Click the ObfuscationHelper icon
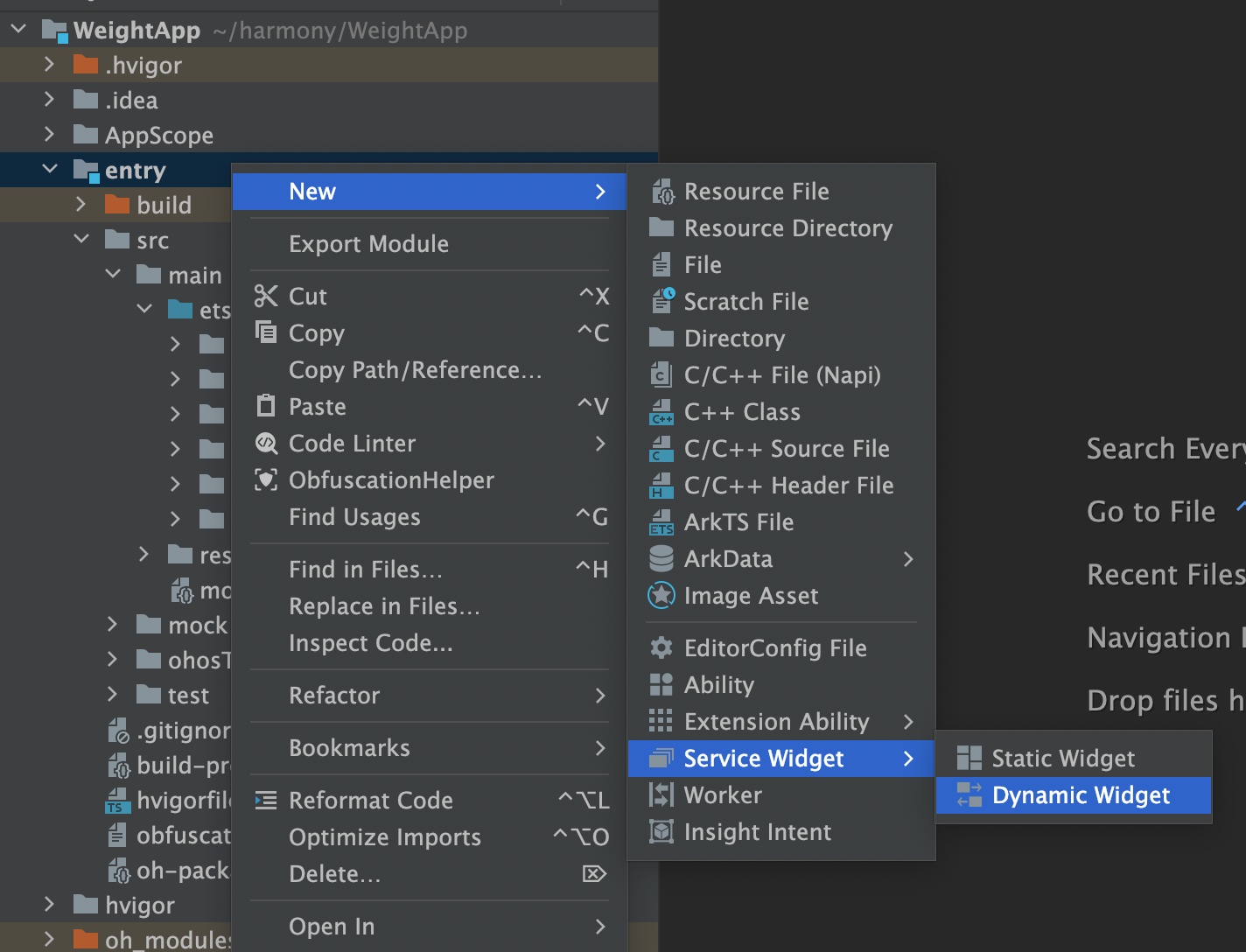The image size is (1246, 952). pyautogui.click(x=266, y=480)
